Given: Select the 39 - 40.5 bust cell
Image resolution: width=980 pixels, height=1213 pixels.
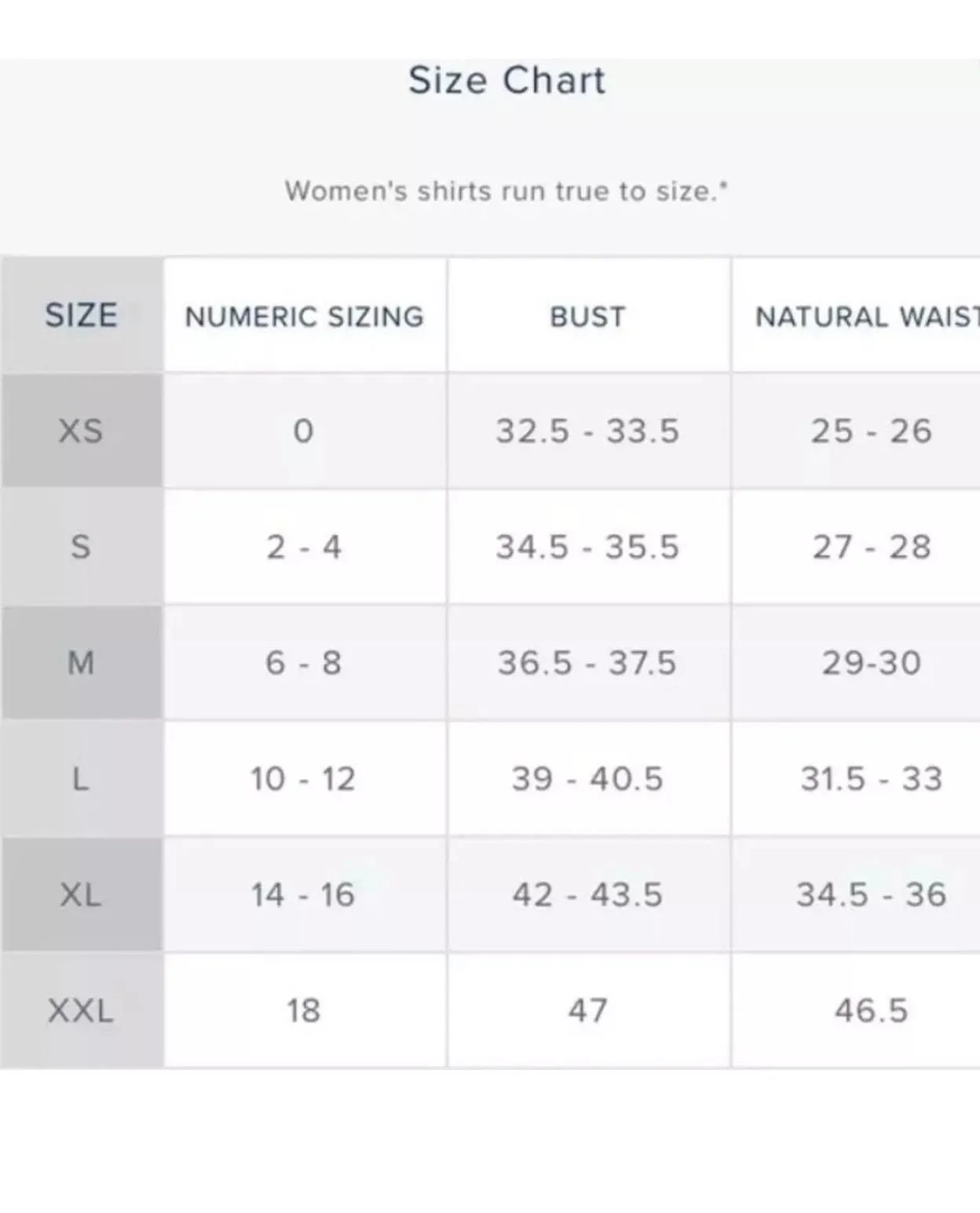Looking at the screenshot, I should click(588, 779).
